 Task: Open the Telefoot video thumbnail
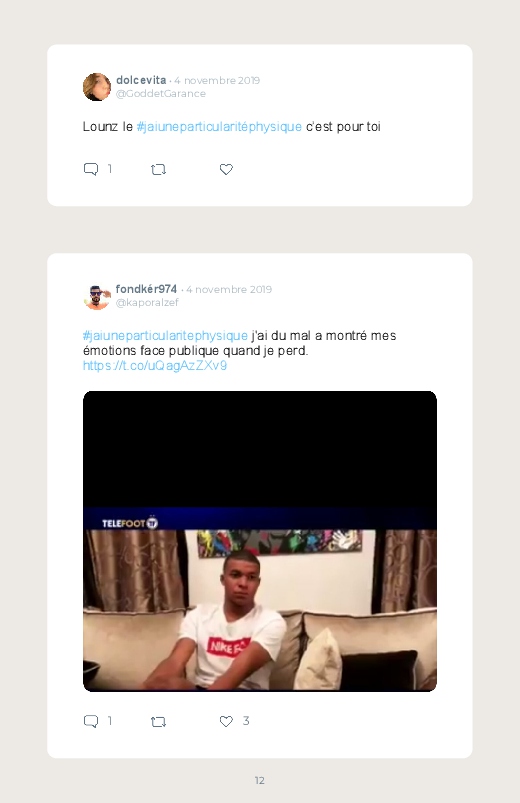(x=260, y=541)
